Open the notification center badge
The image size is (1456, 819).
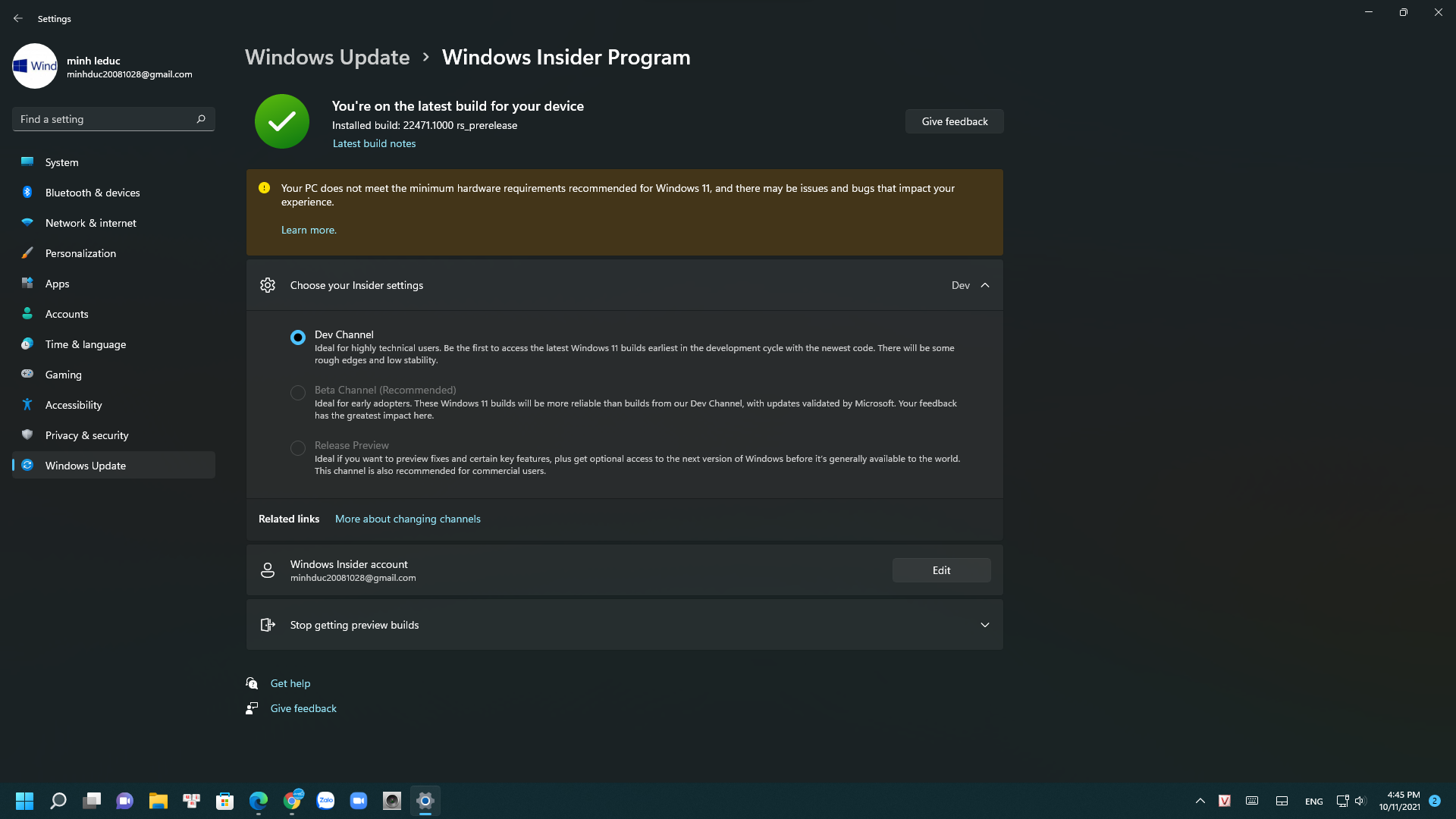(x=1435, y=801)
